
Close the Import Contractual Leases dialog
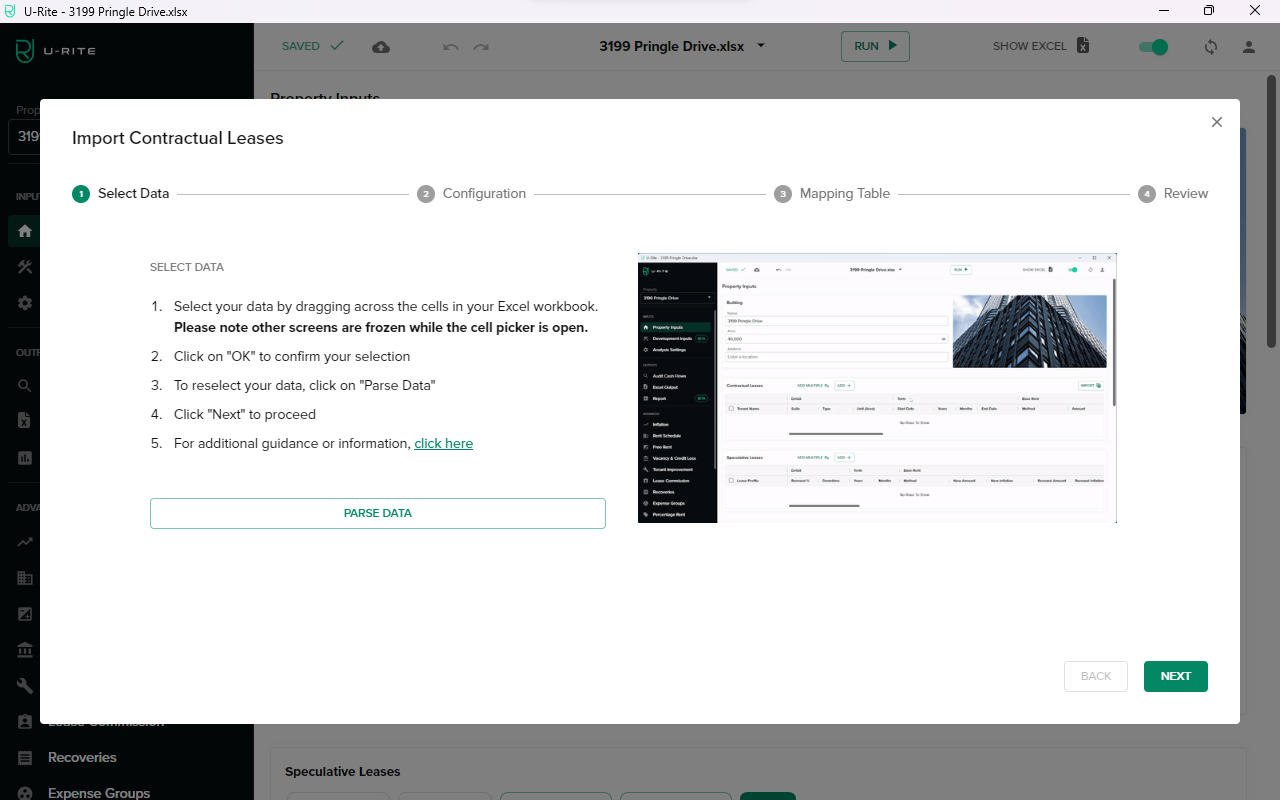[x=1216, y=122]
